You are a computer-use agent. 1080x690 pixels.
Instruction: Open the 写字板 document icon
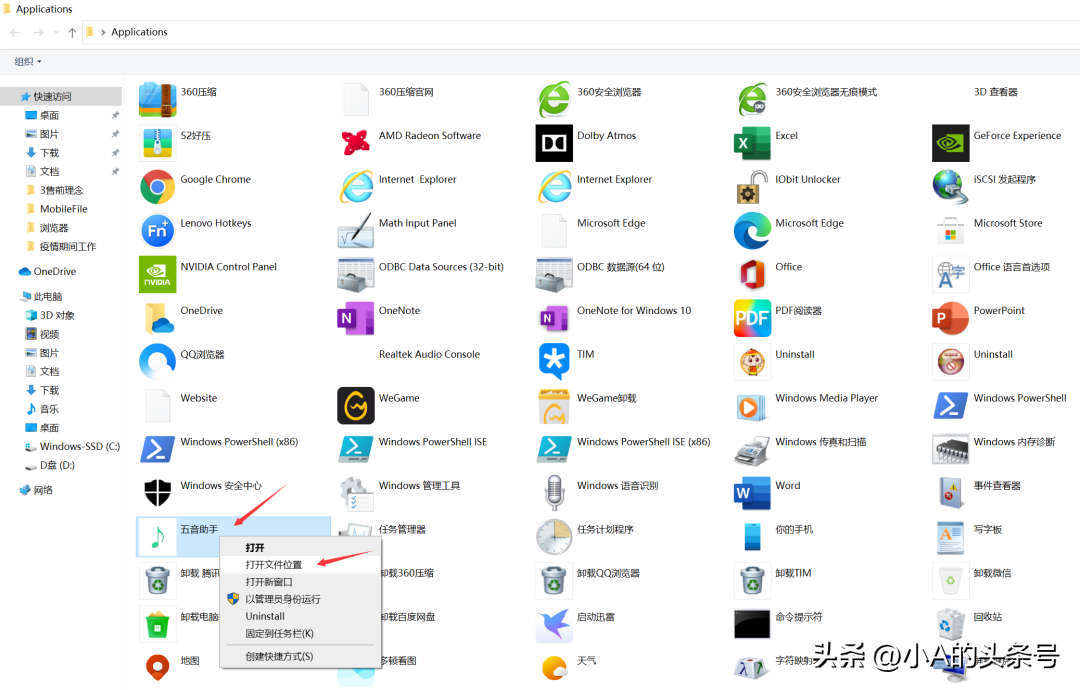951,537
